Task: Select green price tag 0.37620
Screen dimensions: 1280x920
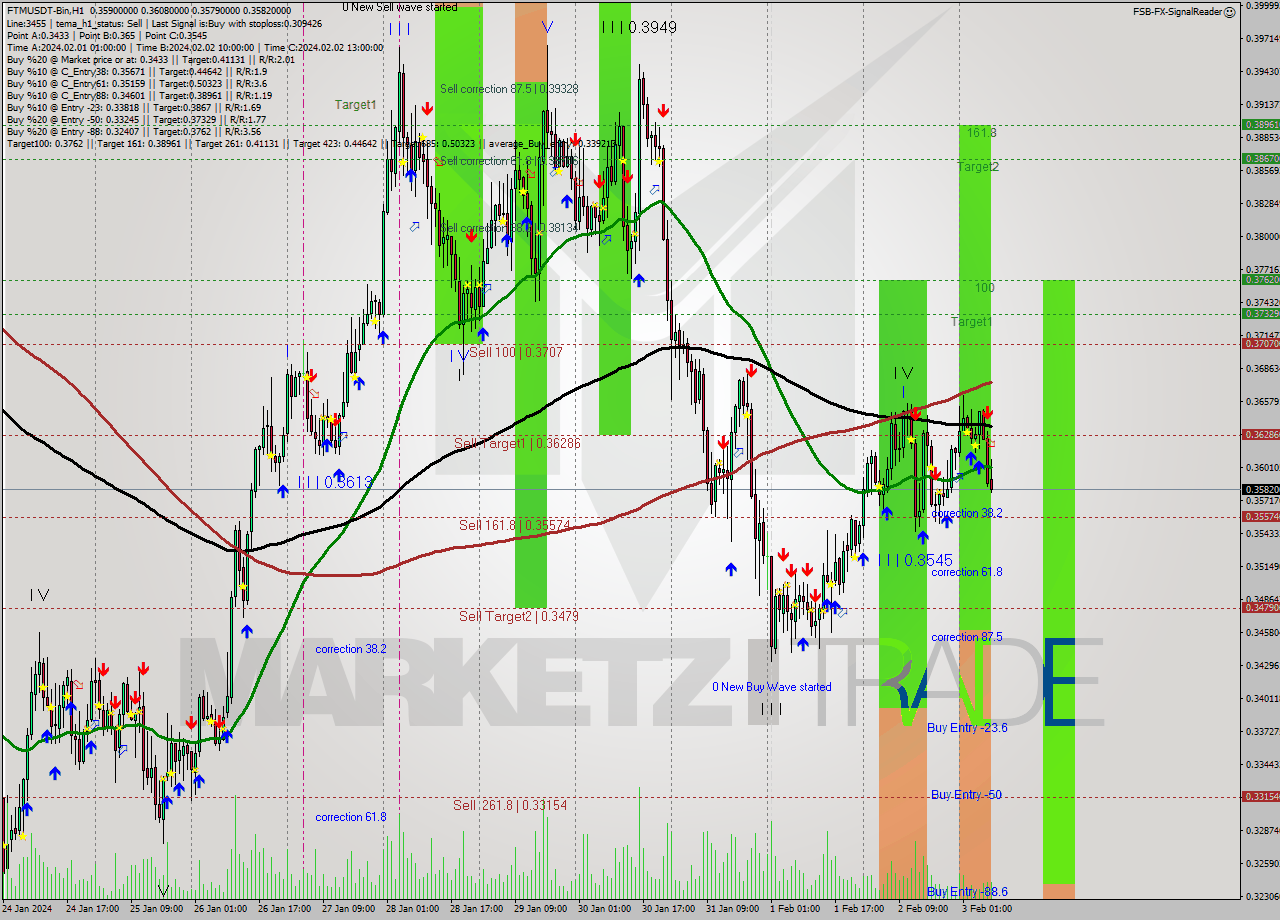Action: [1260, 280]
